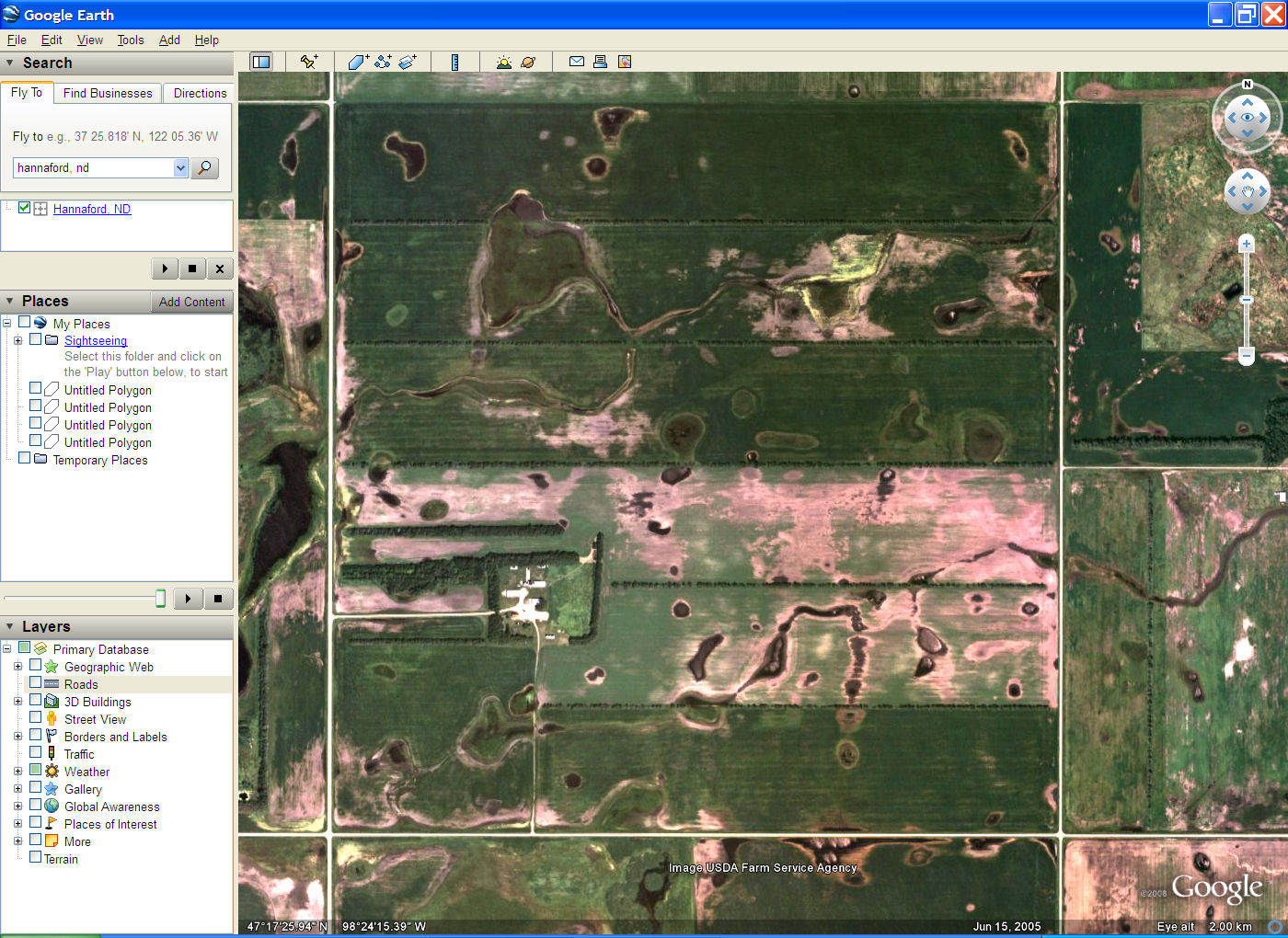Open the Add menu

[x=169, y=40]
